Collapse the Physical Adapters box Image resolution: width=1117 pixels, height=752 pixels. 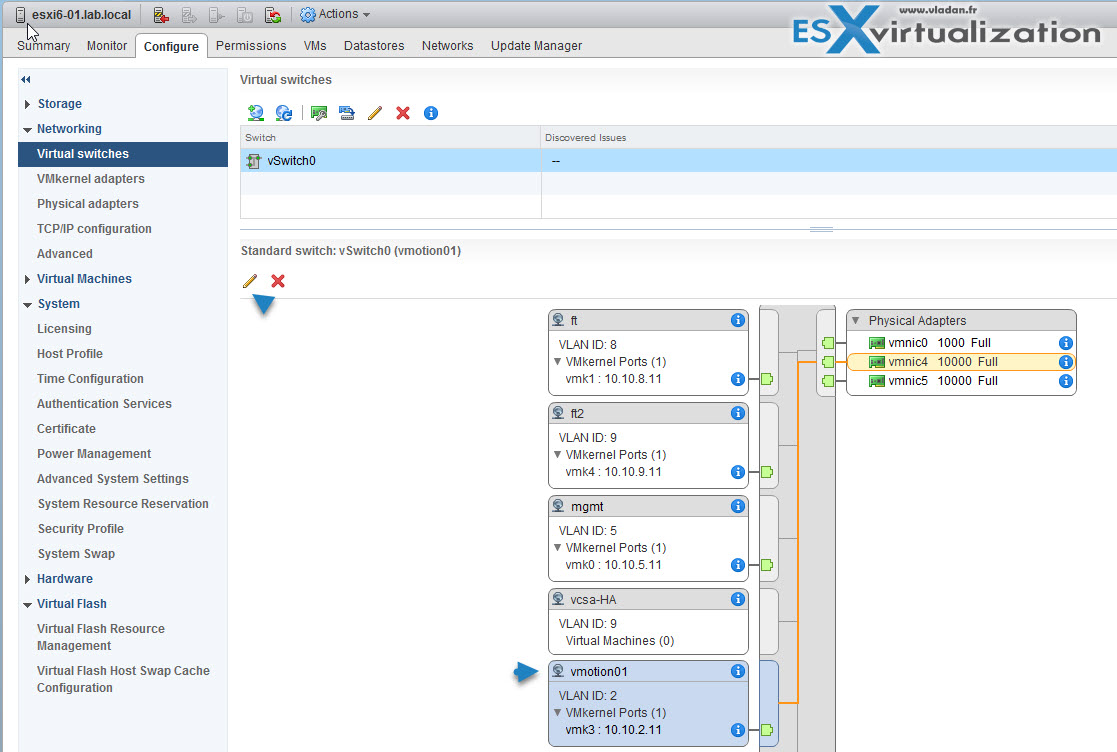[x=856, y=320]
